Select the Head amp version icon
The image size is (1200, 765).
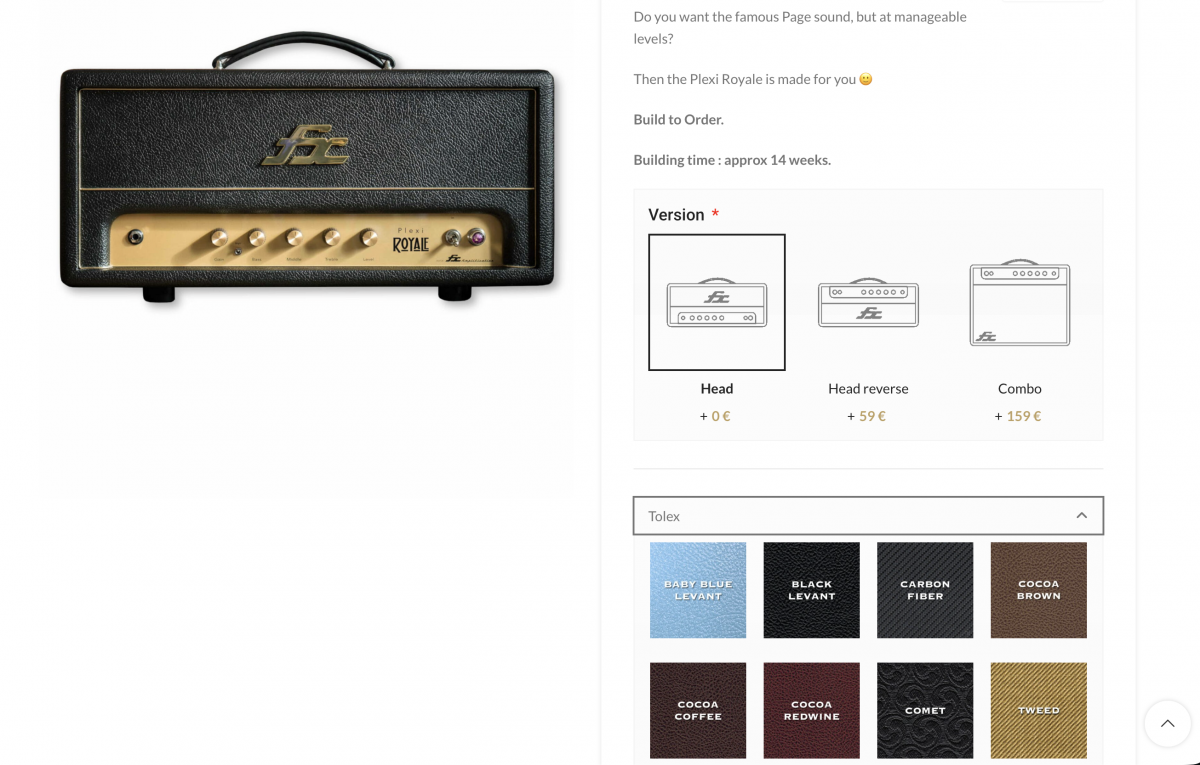[717, 302]
